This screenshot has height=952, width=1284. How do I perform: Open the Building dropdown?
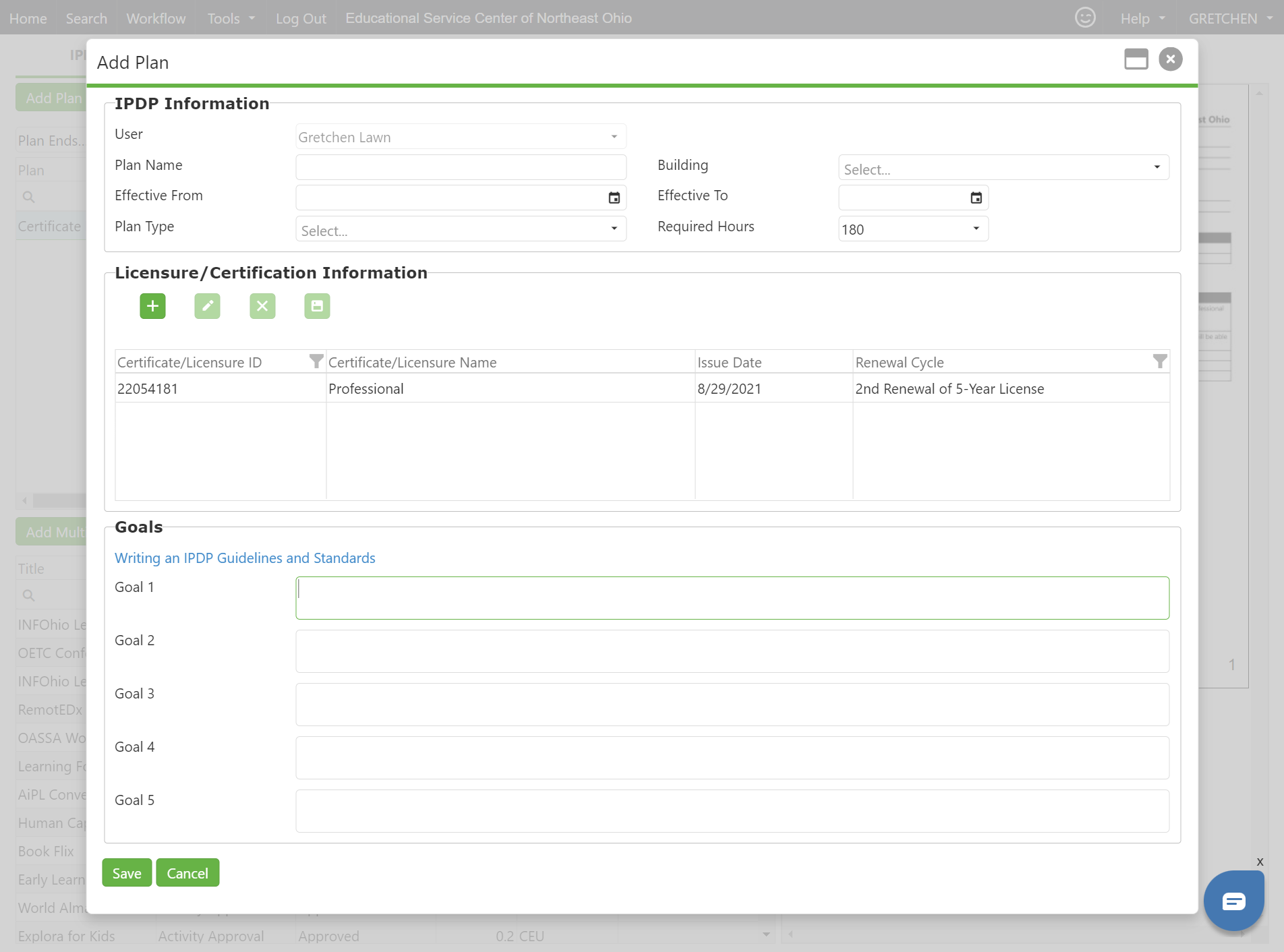(x=1003, y=167)
